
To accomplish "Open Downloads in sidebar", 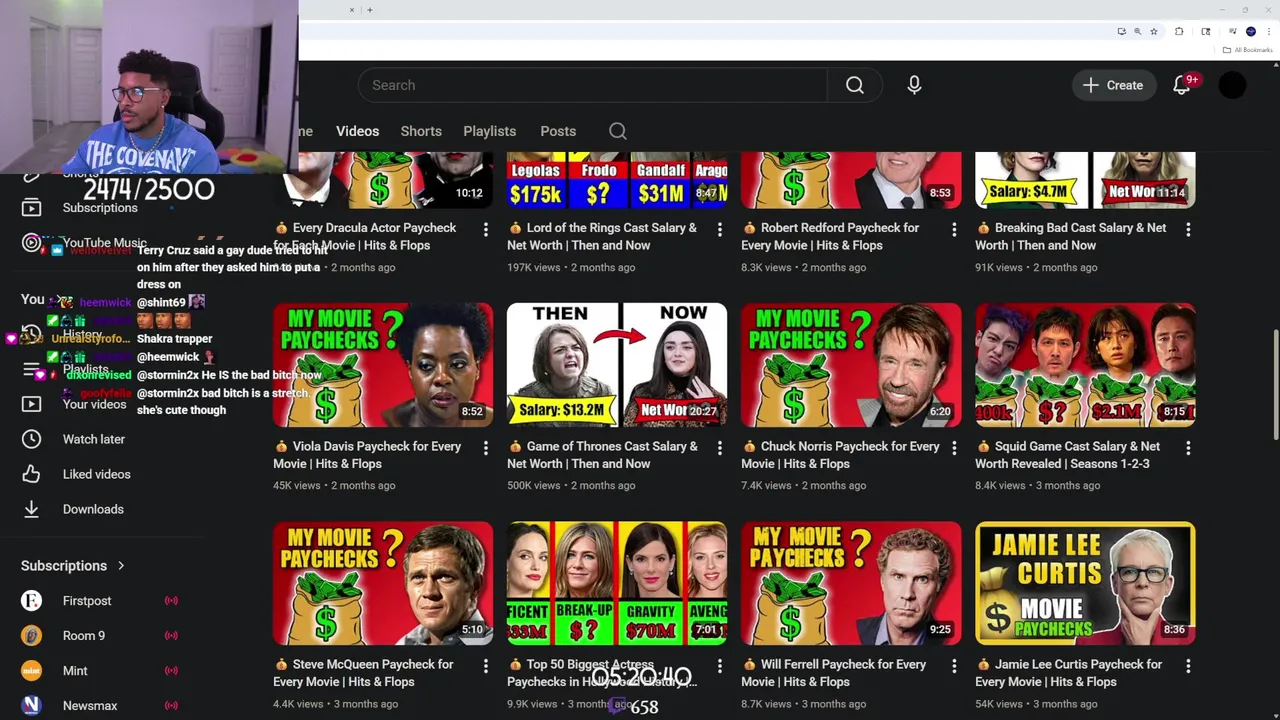I will point(93,509).
